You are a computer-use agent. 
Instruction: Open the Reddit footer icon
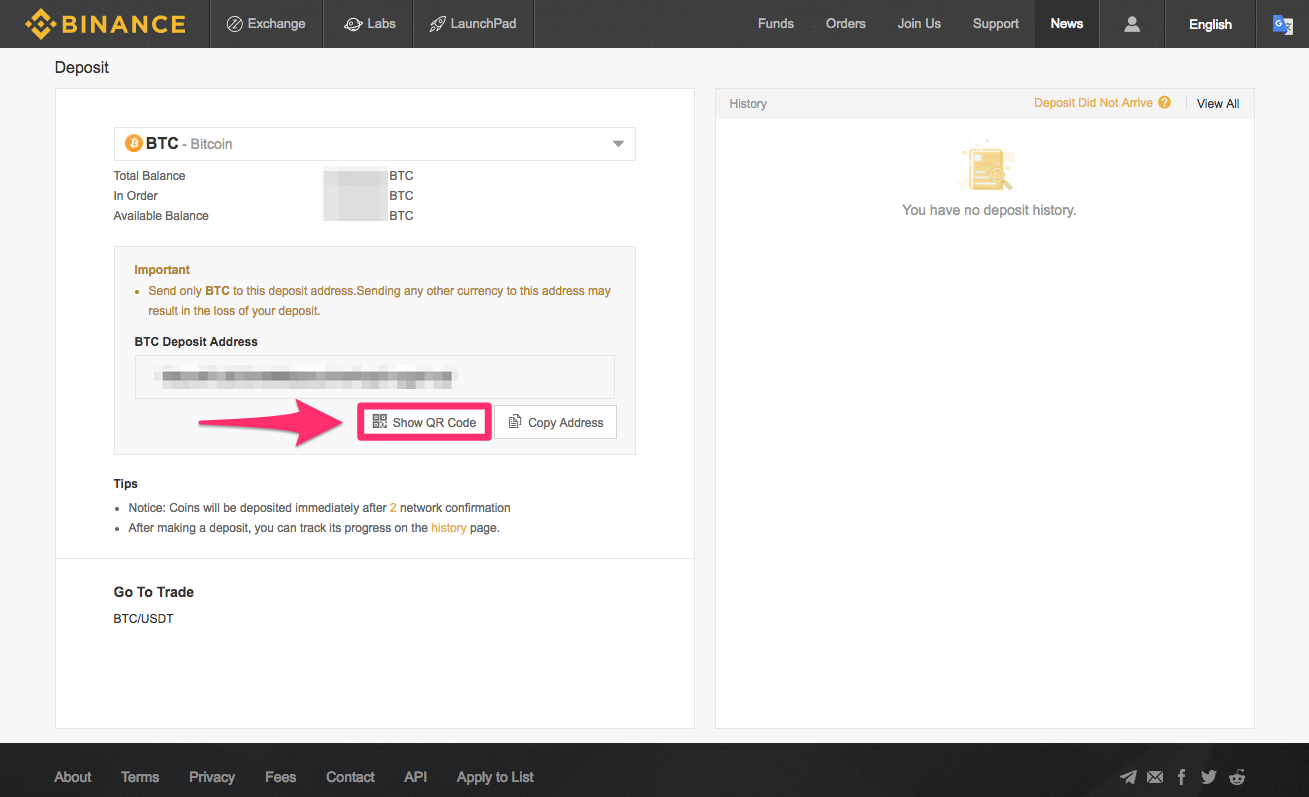click(1237, 777)
